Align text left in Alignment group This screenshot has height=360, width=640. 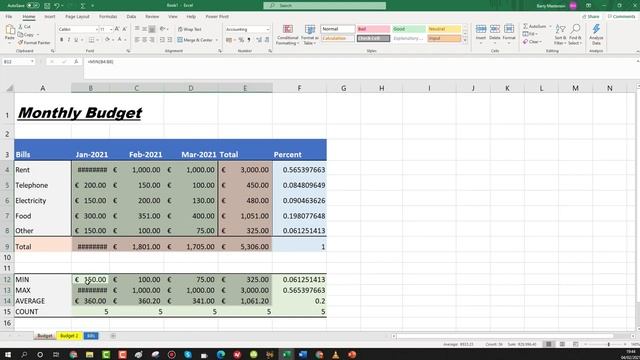[x=137, y=40]
